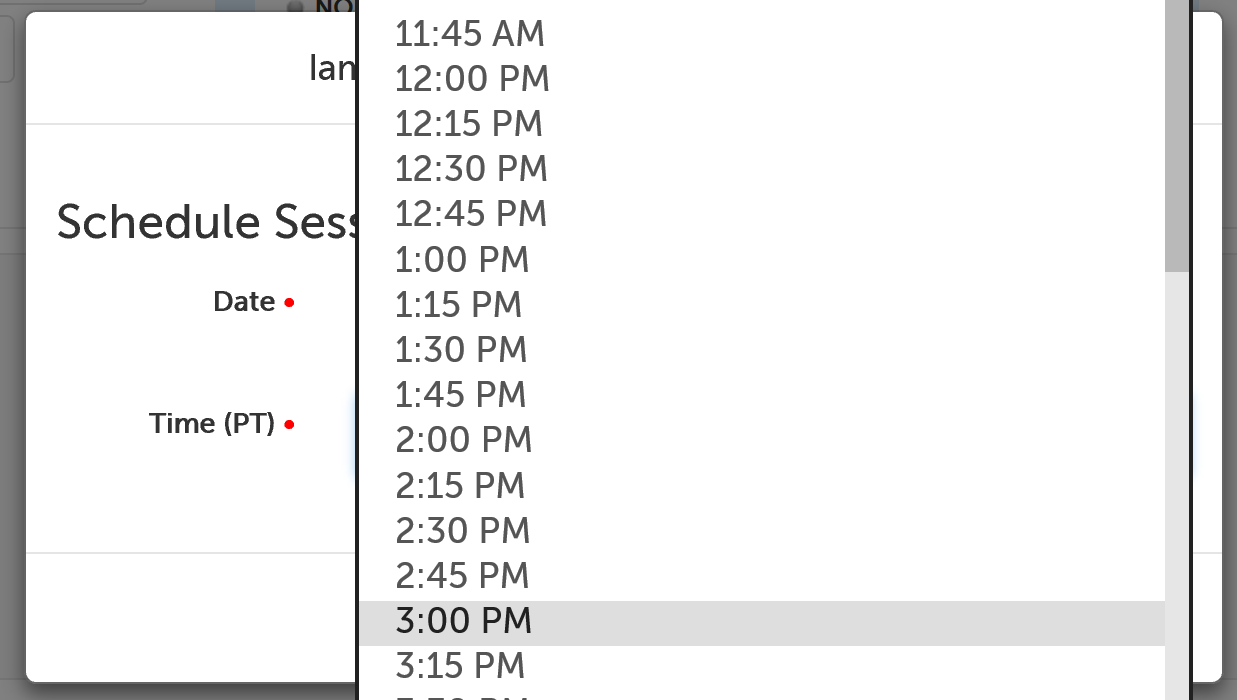The width and height of the screenshot is (1237, 700).
Task: Click the Time (PT) field label
Action: (212, 423)
